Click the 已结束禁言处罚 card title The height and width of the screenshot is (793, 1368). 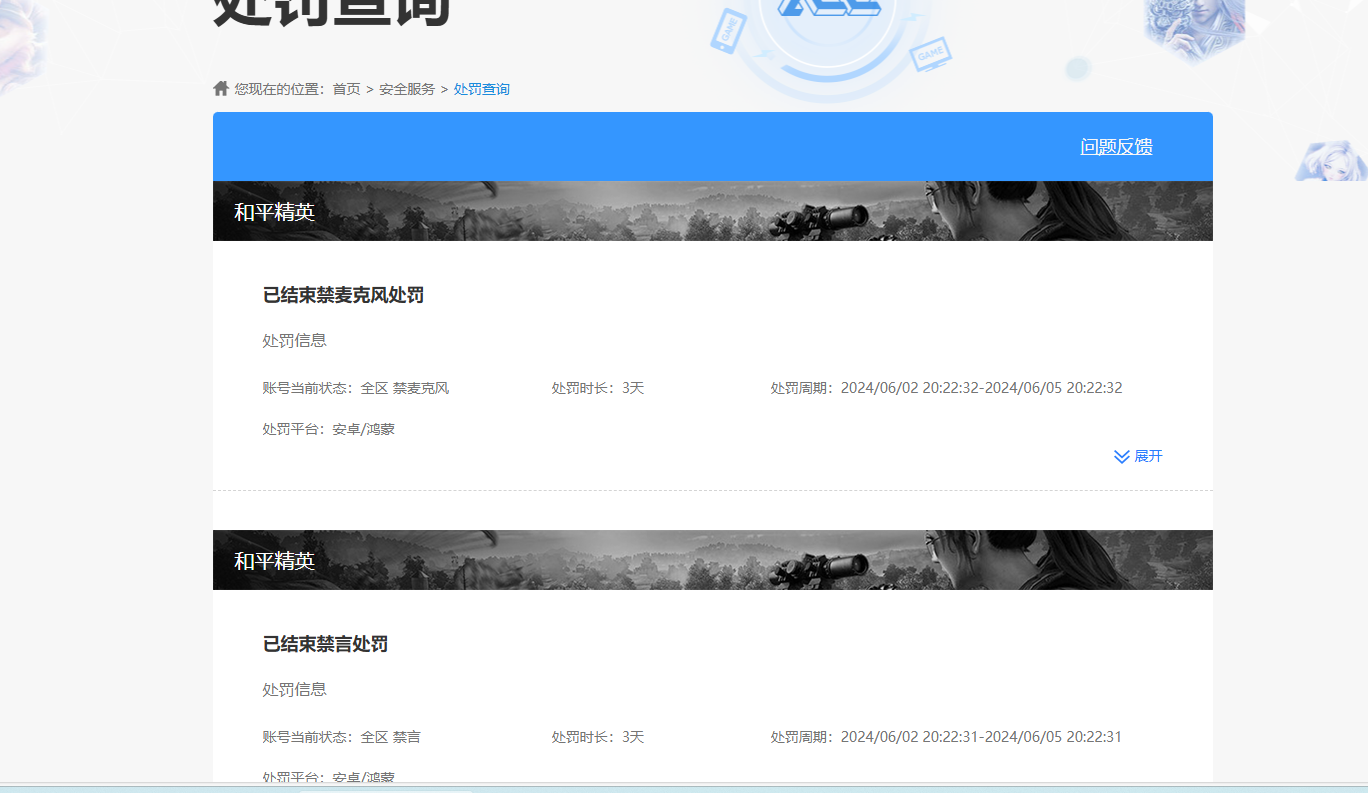(x=325, y=644)
